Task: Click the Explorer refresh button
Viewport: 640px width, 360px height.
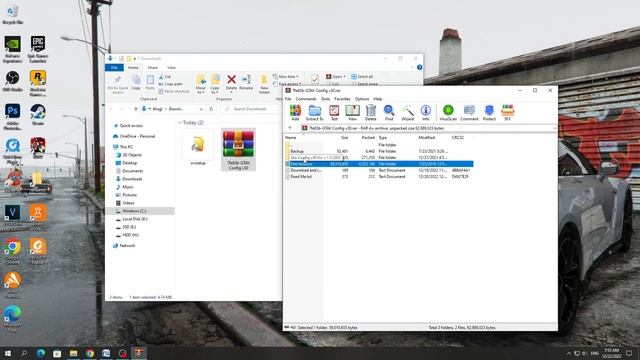Action: point(211,109)
